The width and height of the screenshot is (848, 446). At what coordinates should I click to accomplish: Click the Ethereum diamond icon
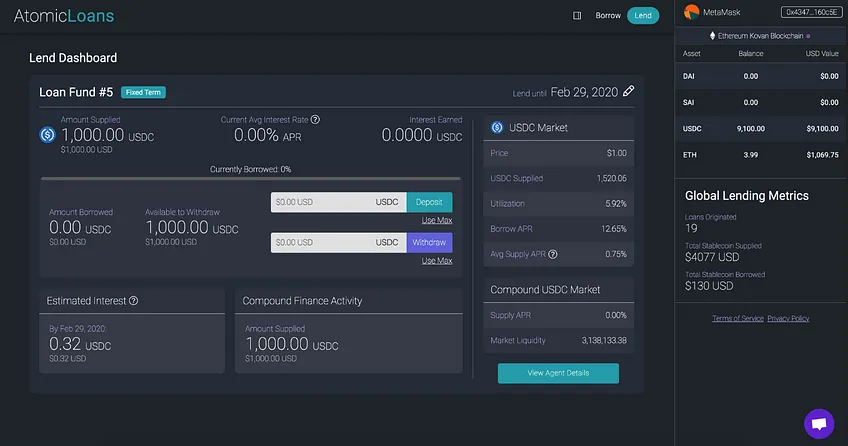pos(712,36)
